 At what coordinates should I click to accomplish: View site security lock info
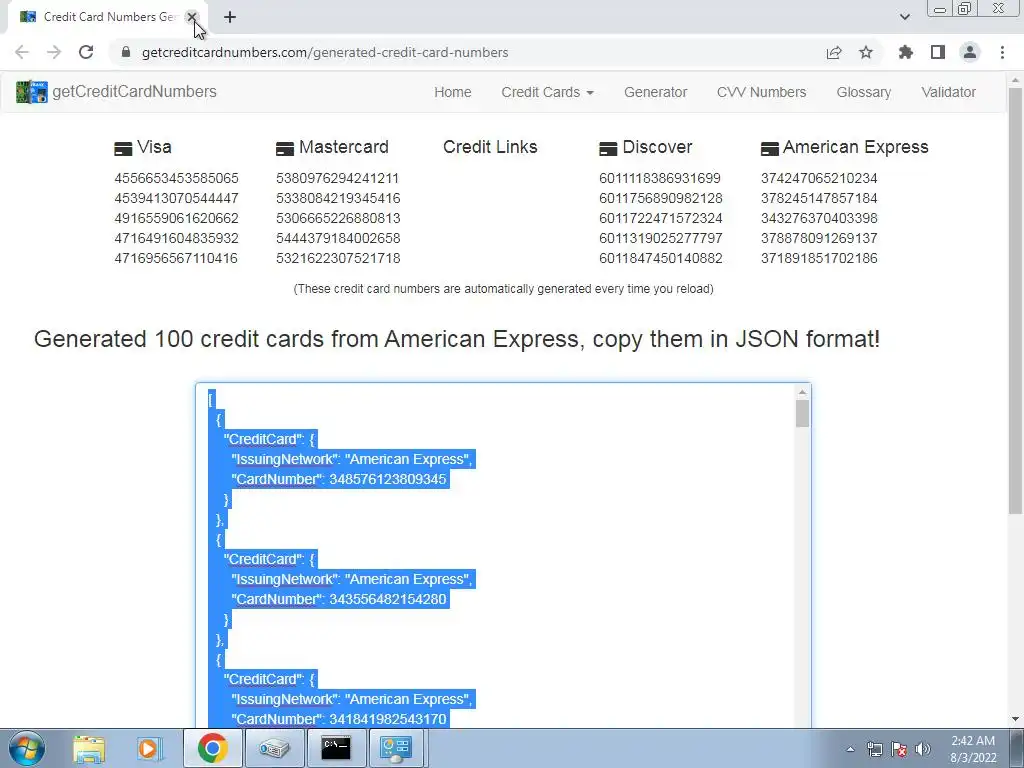click(126, 52)
